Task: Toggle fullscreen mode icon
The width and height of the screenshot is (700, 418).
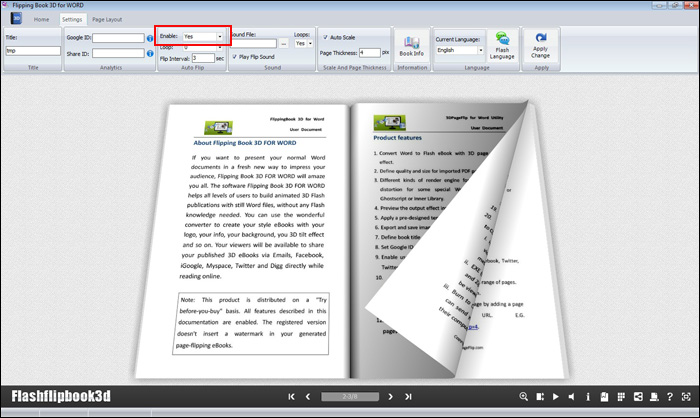Action: point(686,397)
